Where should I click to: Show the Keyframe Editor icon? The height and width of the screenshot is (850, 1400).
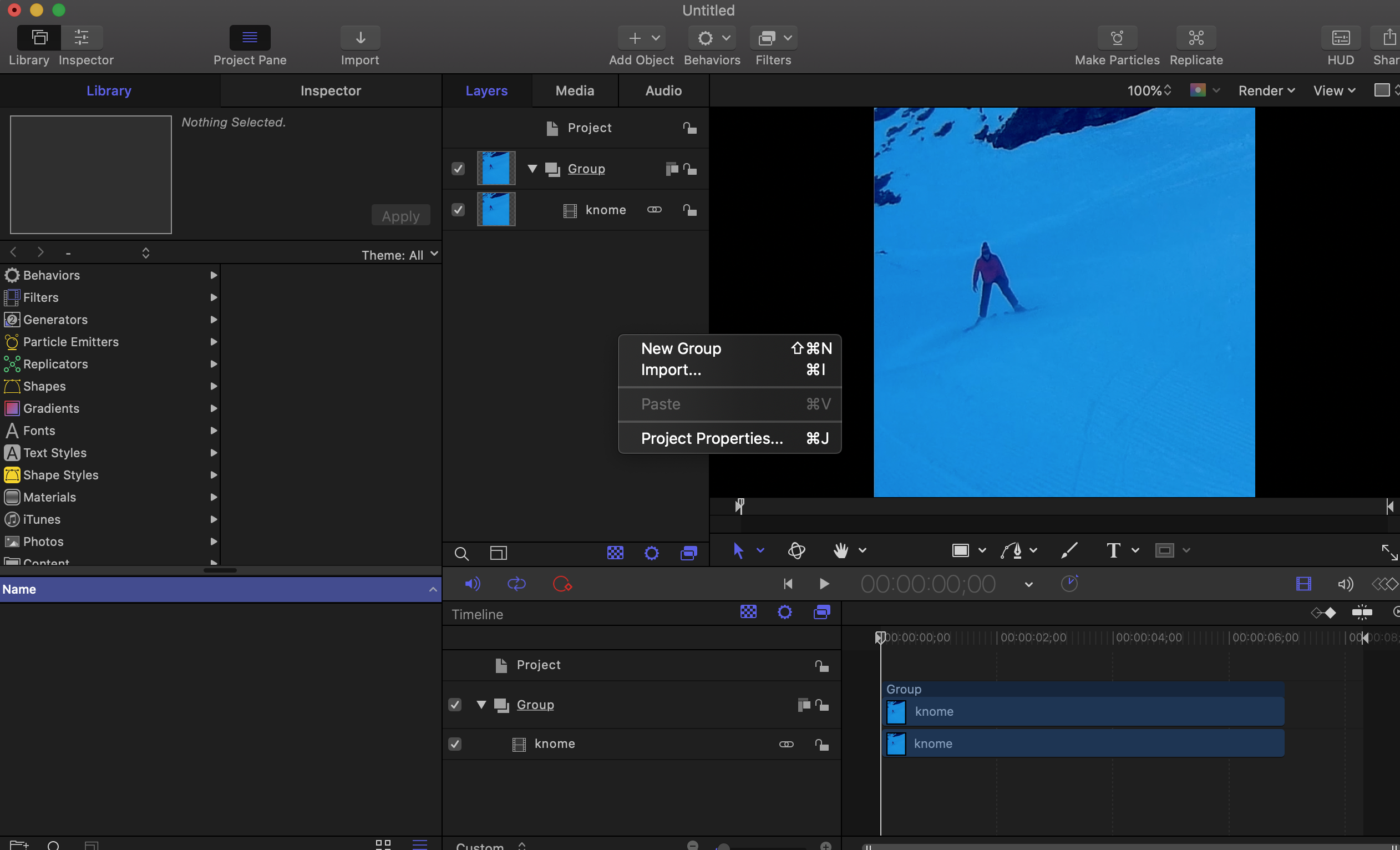[1384, 584]
